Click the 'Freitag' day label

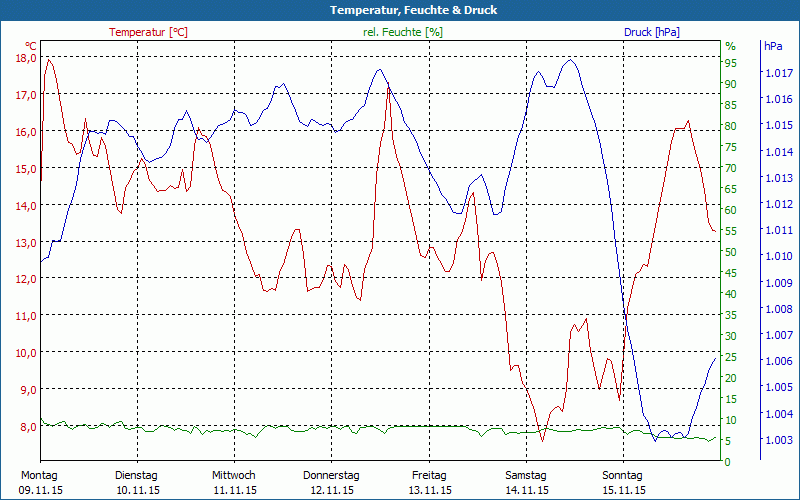429,476
